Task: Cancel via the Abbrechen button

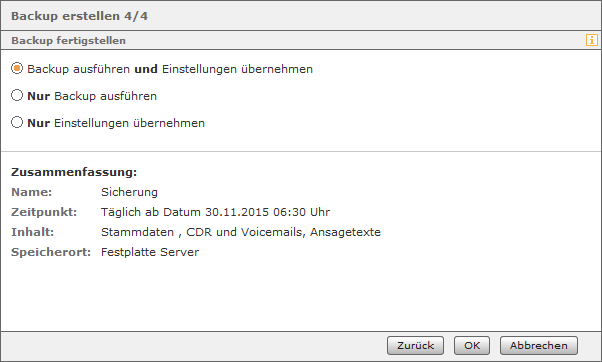Action: (539, 345)
